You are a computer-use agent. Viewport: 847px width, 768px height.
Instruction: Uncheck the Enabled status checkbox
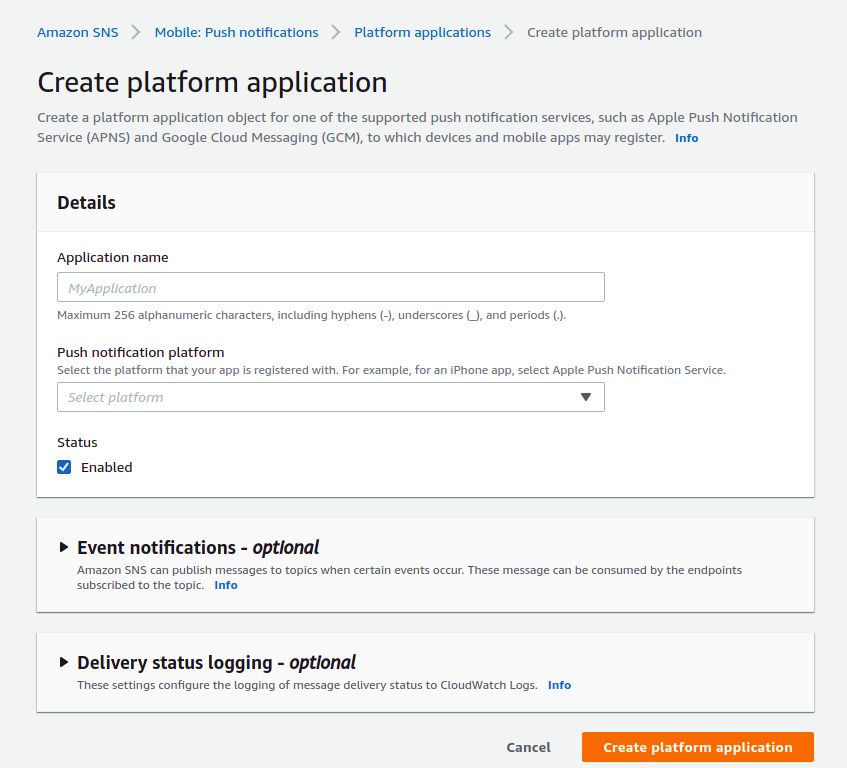pos(64,467)
